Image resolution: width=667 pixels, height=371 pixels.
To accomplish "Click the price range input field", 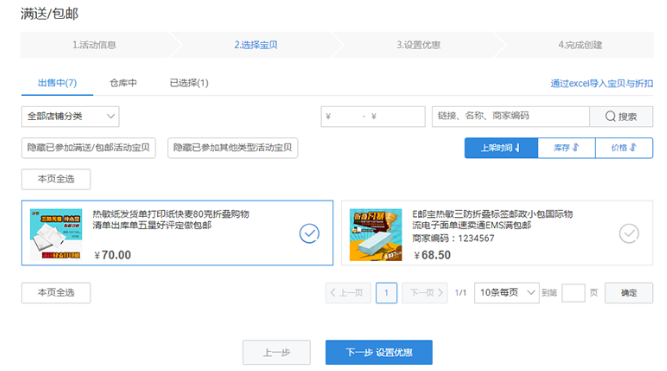I will coord(373,116).
